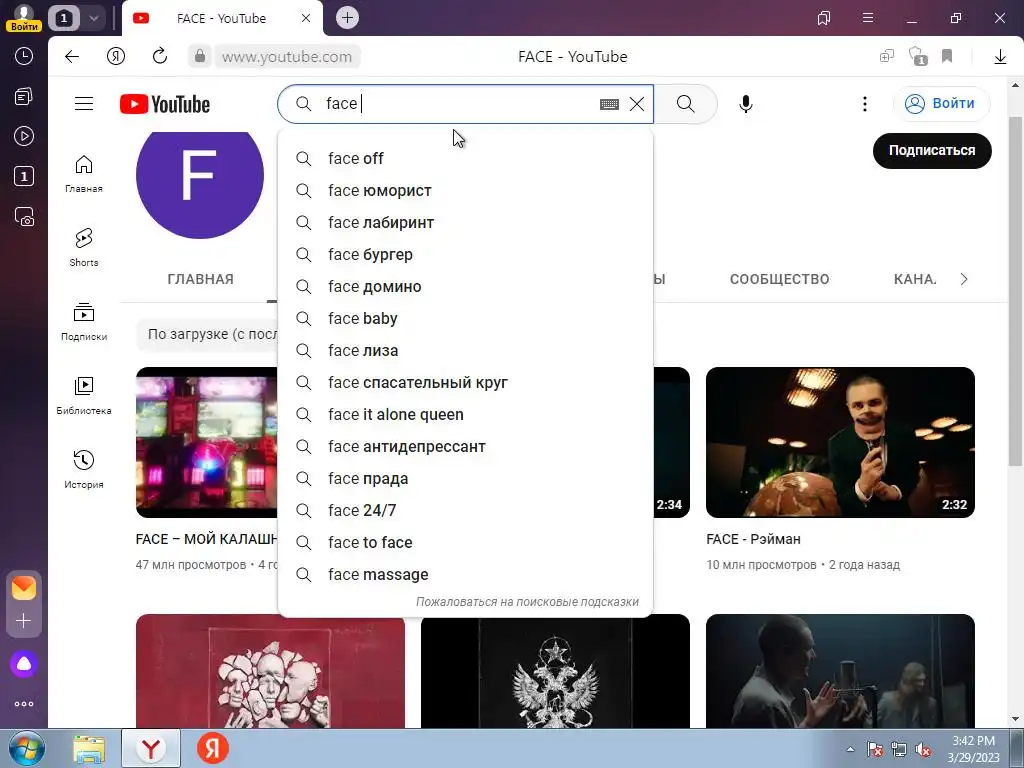1024x768 pixels.
Task: Open browser main menu lines icon
Action: click(868, 18)
